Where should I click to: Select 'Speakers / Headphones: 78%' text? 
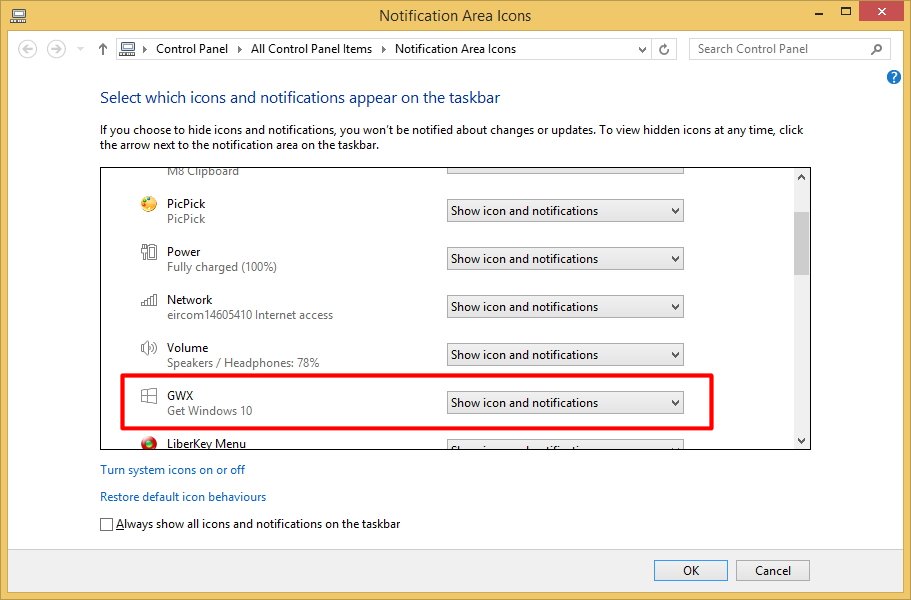click(x=243, y=363)
